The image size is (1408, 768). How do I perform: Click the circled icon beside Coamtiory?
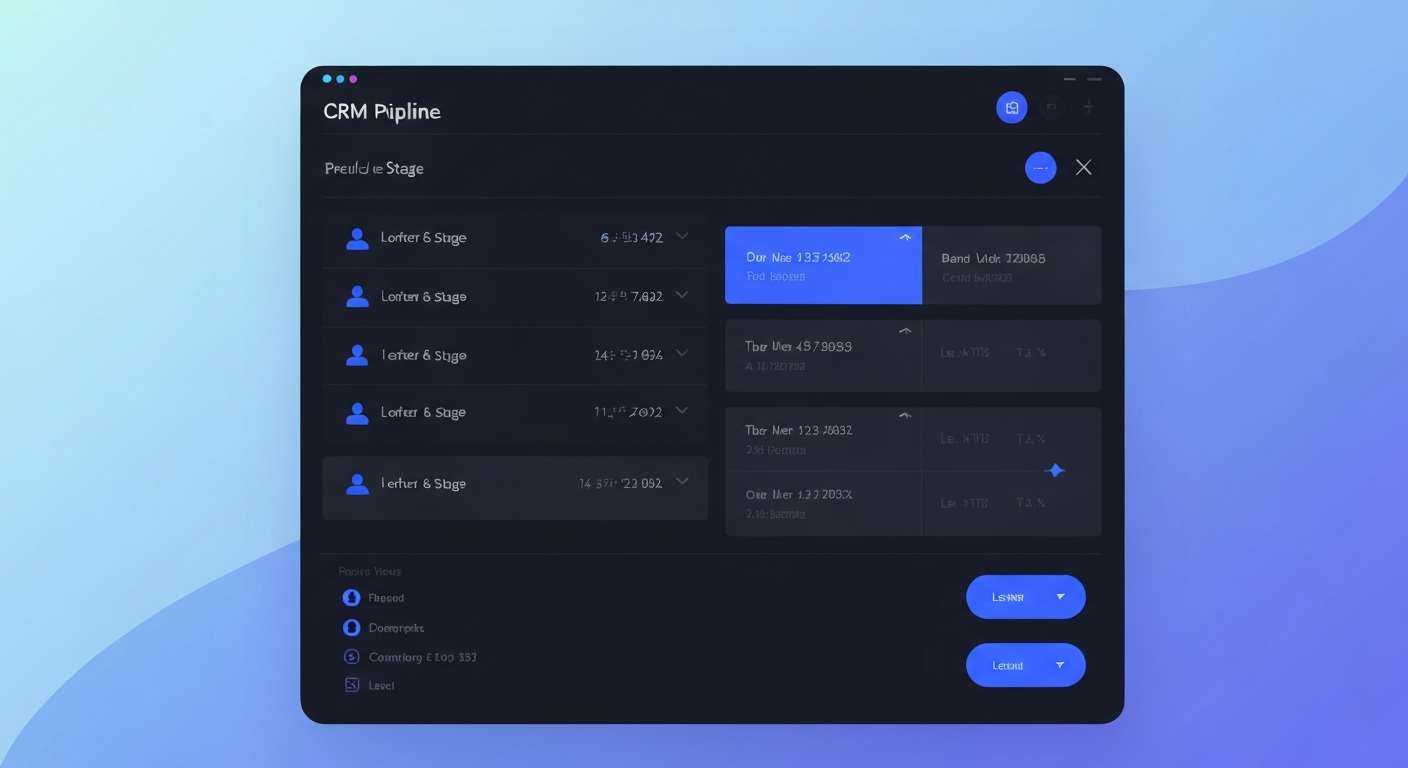tap(351, 657)
